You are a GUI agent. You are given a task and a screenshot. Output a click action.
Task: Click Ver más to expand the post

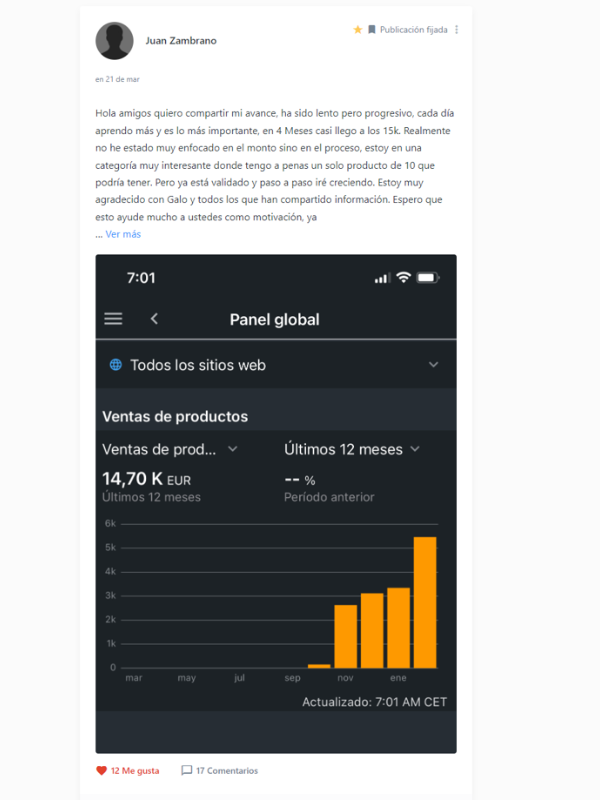123,234
